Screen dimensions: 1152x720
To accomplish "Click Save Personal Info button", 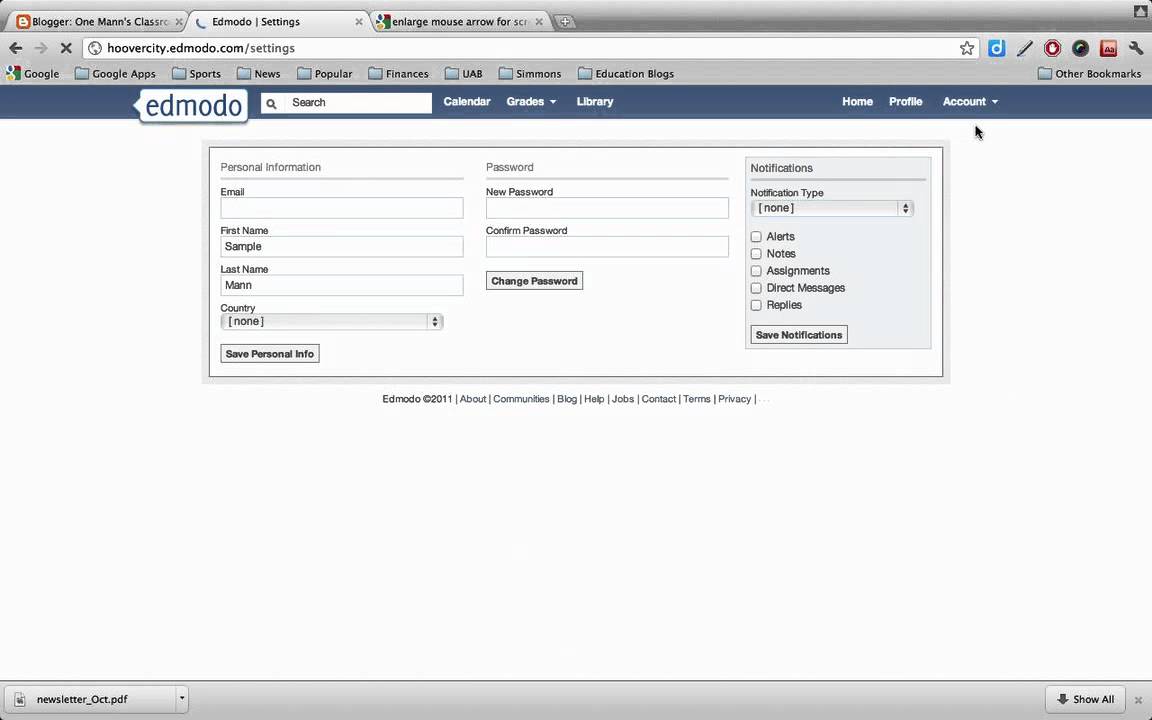I will tap(270, 354).
